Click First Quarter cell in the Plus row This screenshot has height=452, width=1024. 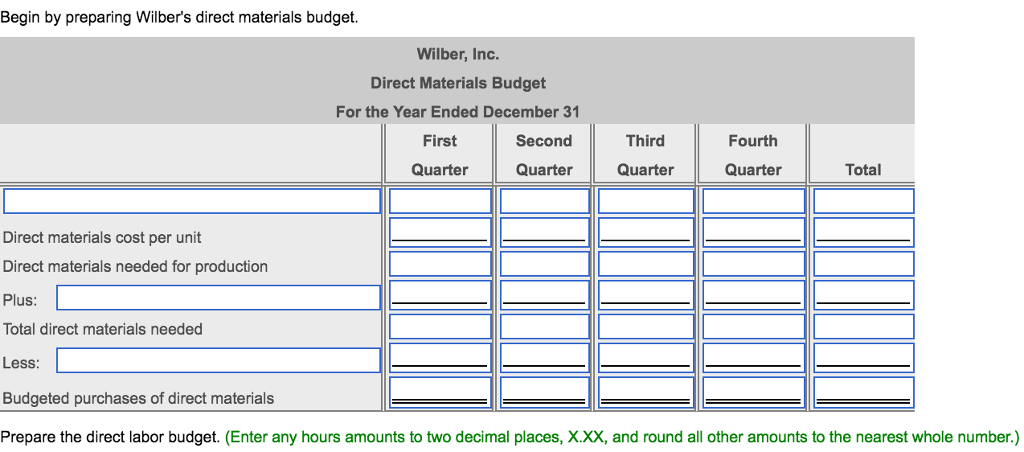tap(440, 295)
